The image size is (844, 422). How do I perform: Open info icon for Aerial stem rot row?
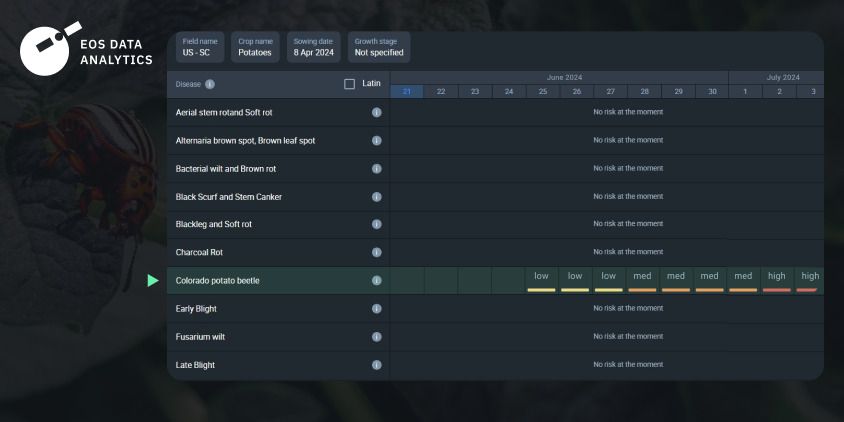[x=377, y=112]
